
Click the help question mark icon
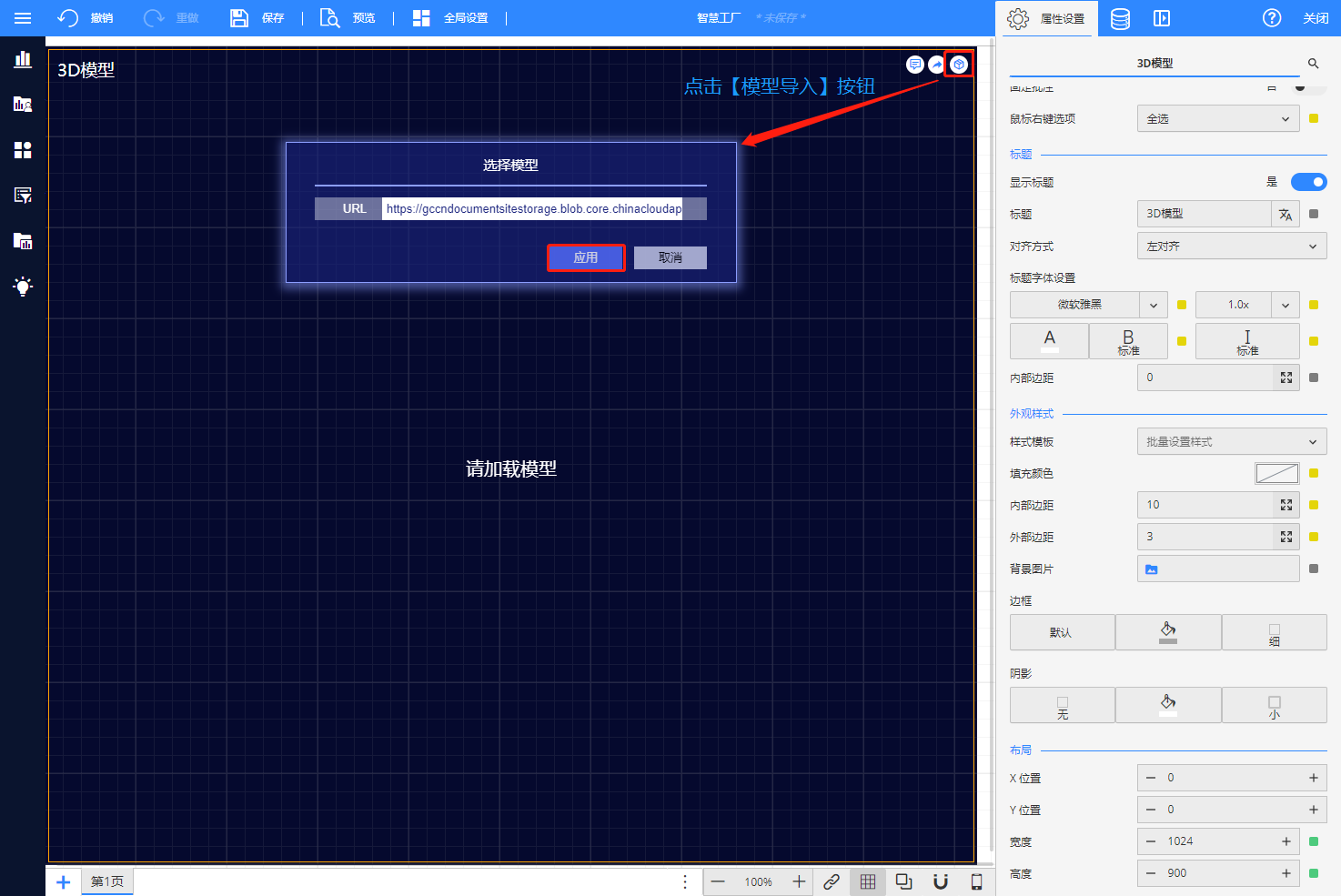[x=1272, y=18]
